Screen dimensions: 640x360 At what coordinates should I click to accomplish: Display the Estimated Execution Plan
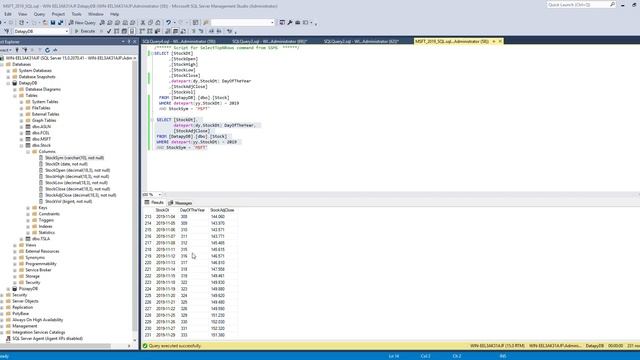point(116,31)
